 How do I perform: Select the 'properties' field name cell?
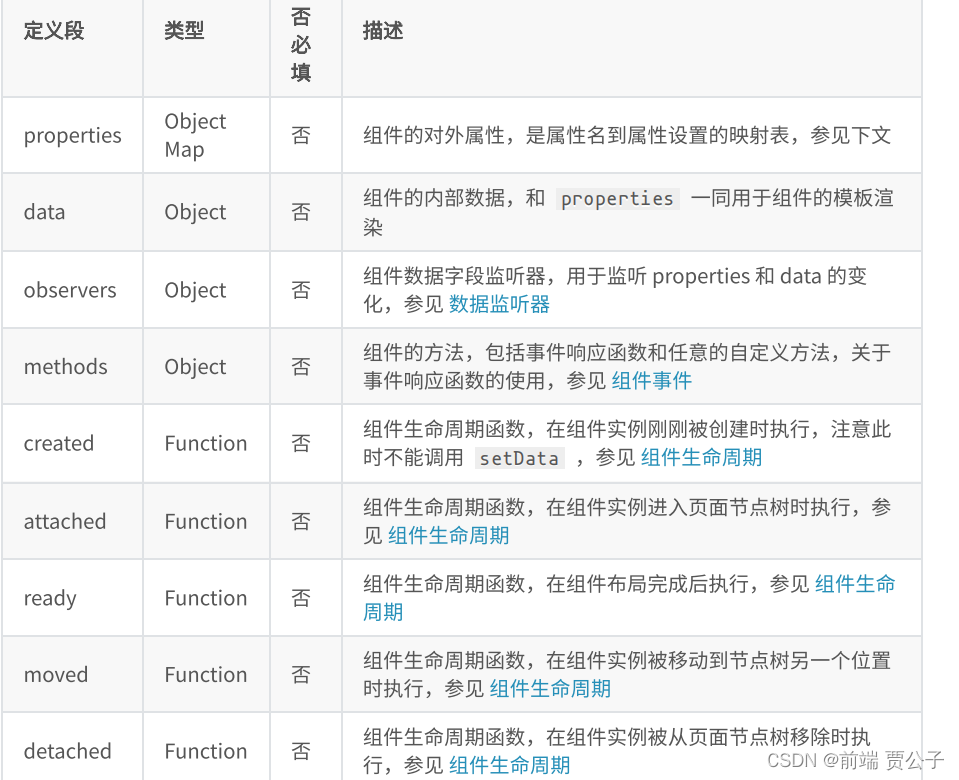[x=72, y=135]
